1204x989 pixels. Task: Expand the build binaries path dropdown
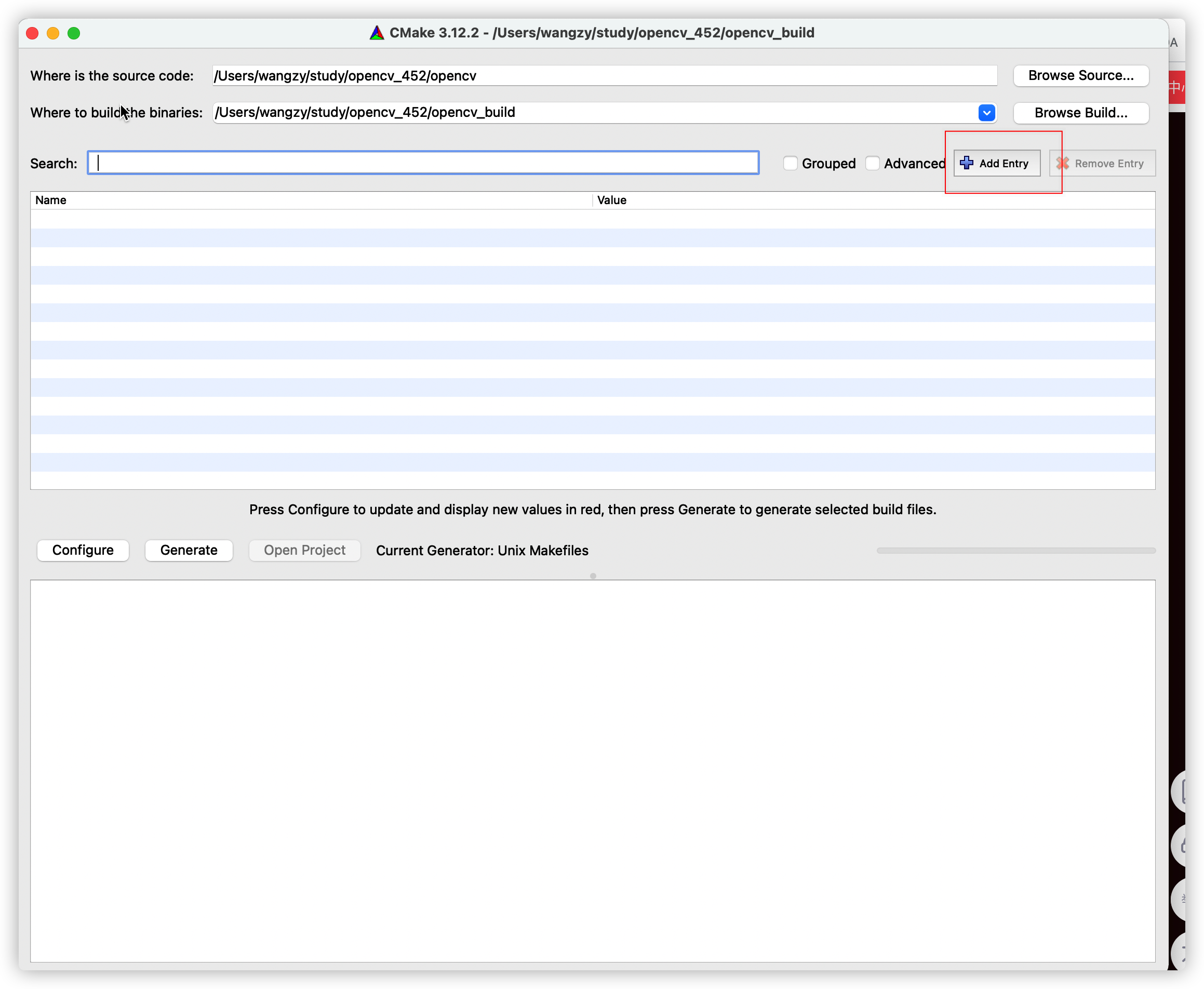click(x=986, y=113)
